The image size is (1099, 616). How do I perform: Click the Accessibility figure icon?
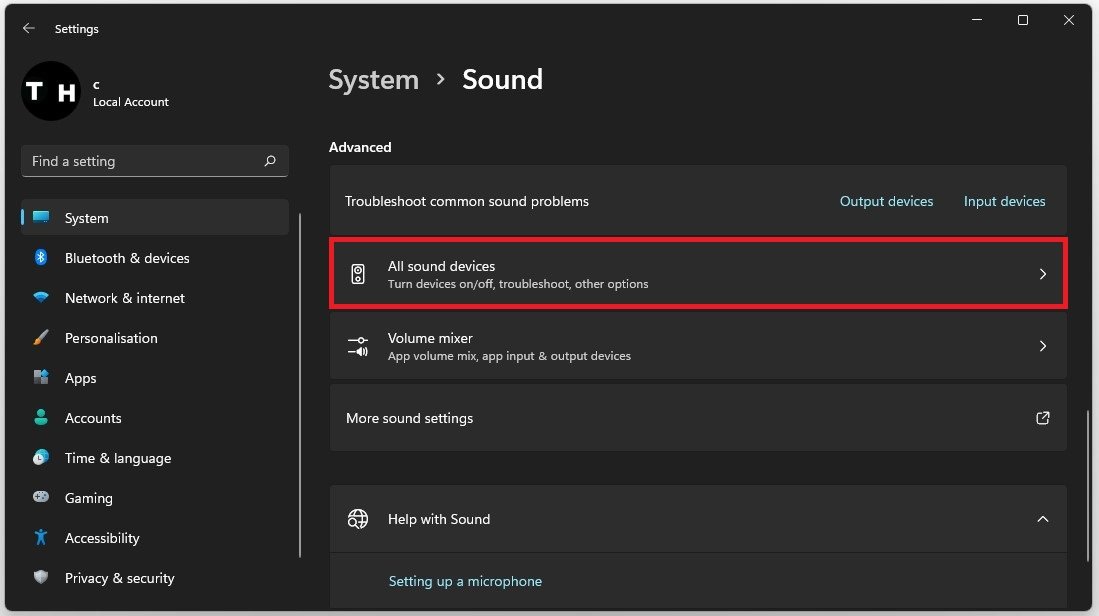click(41, 538)
